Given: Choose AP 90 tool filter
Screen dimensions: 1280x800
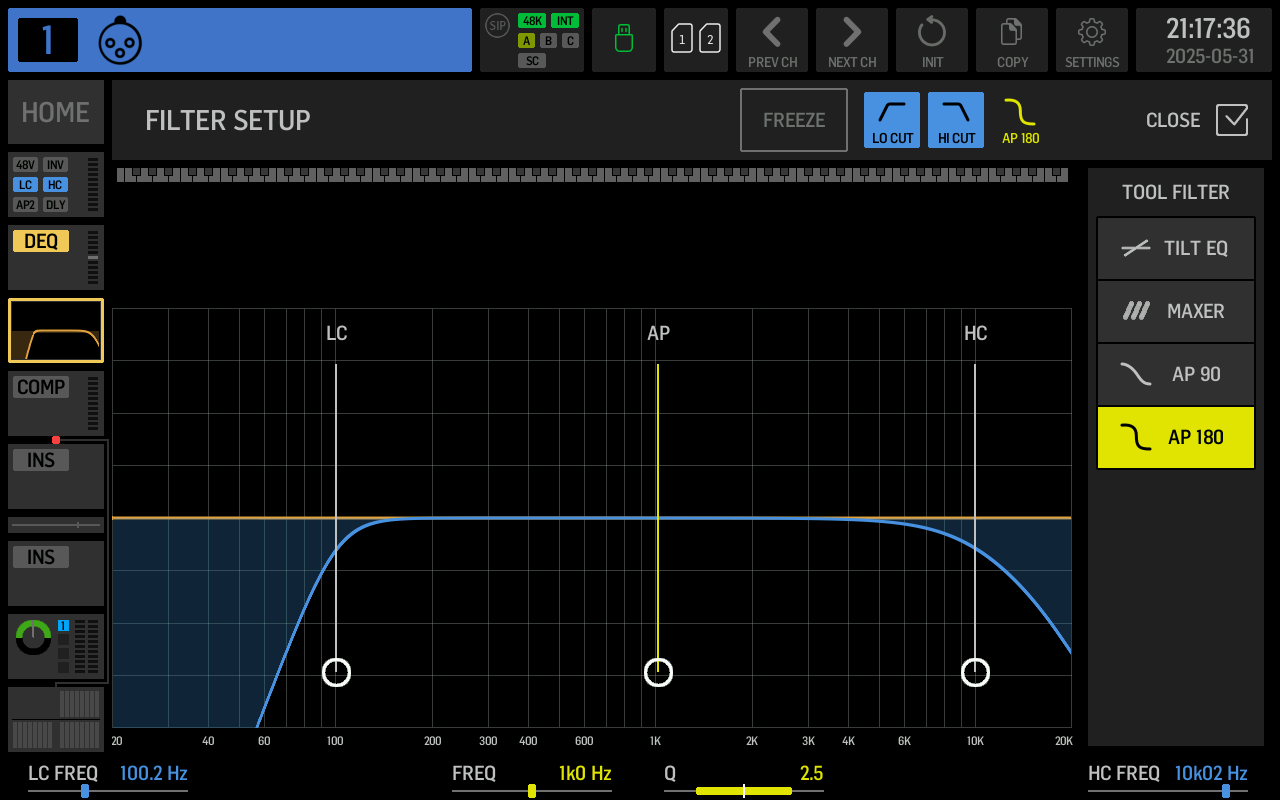Looking at the screenshot, I should (x=1175, y=374).
